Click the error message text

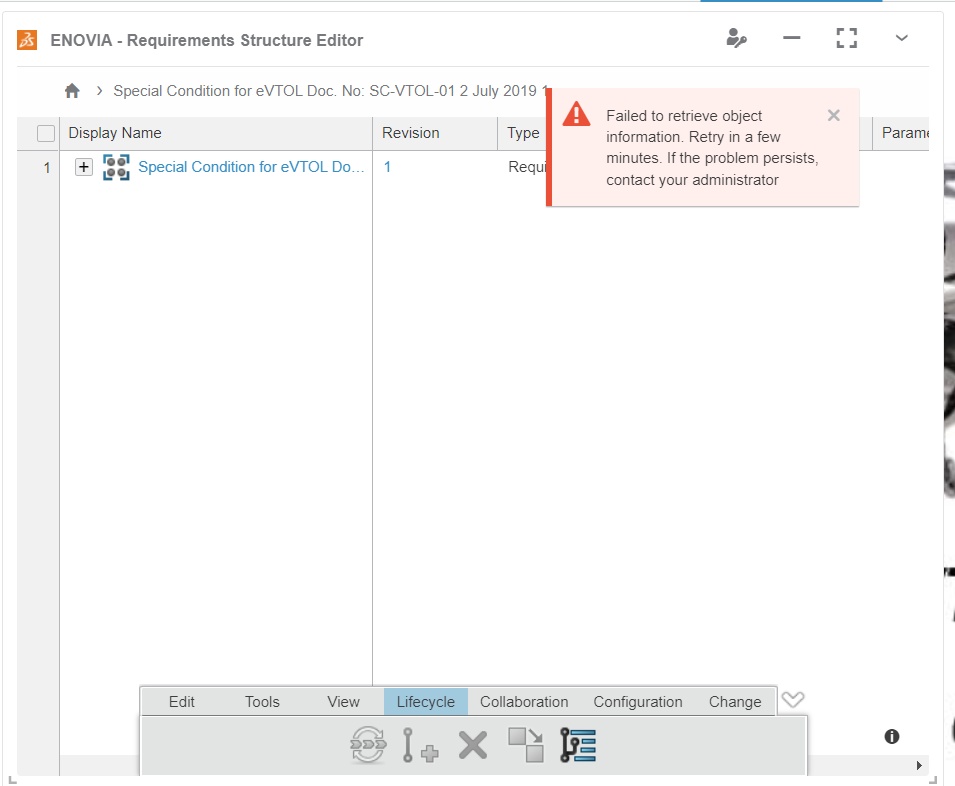point(712,148)
